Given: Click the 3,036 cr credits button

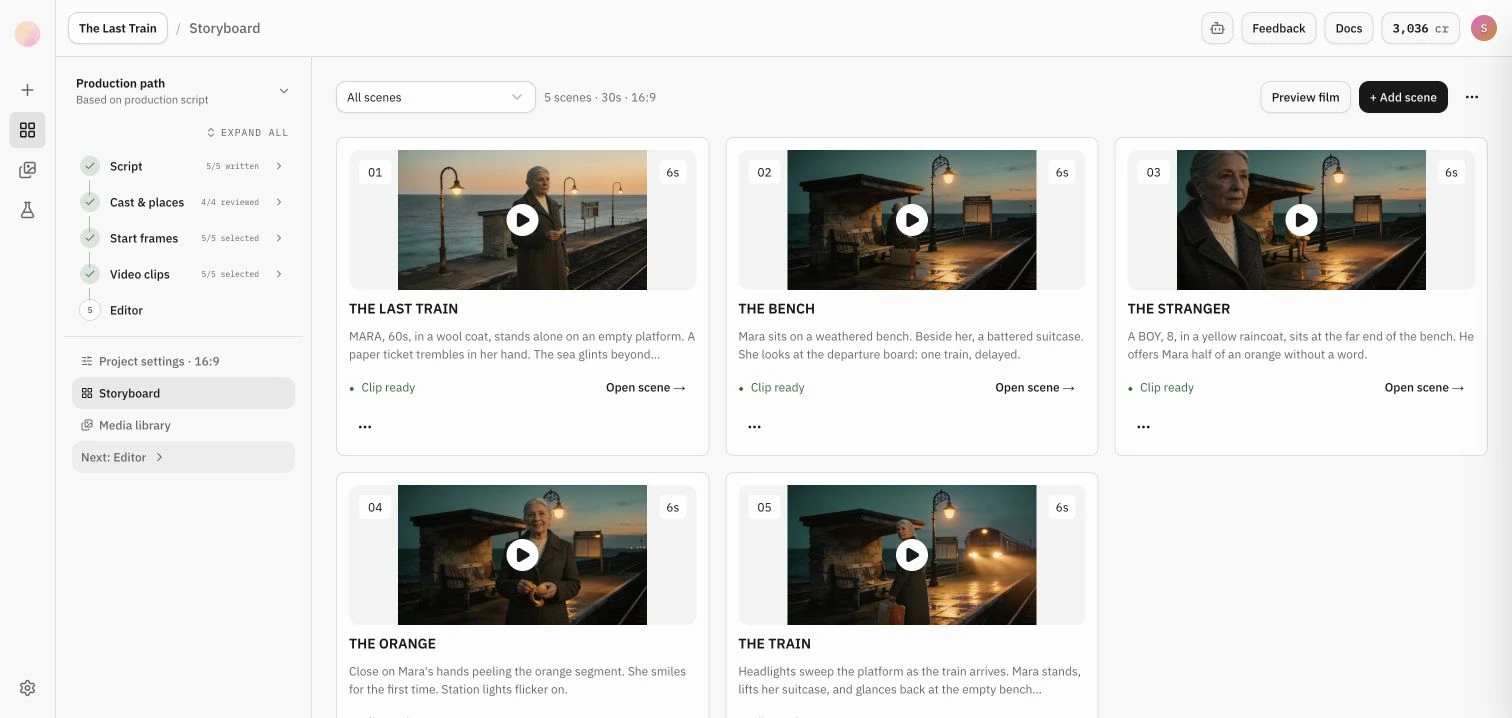Looking at the screenshot, I should pos(1420,28).
